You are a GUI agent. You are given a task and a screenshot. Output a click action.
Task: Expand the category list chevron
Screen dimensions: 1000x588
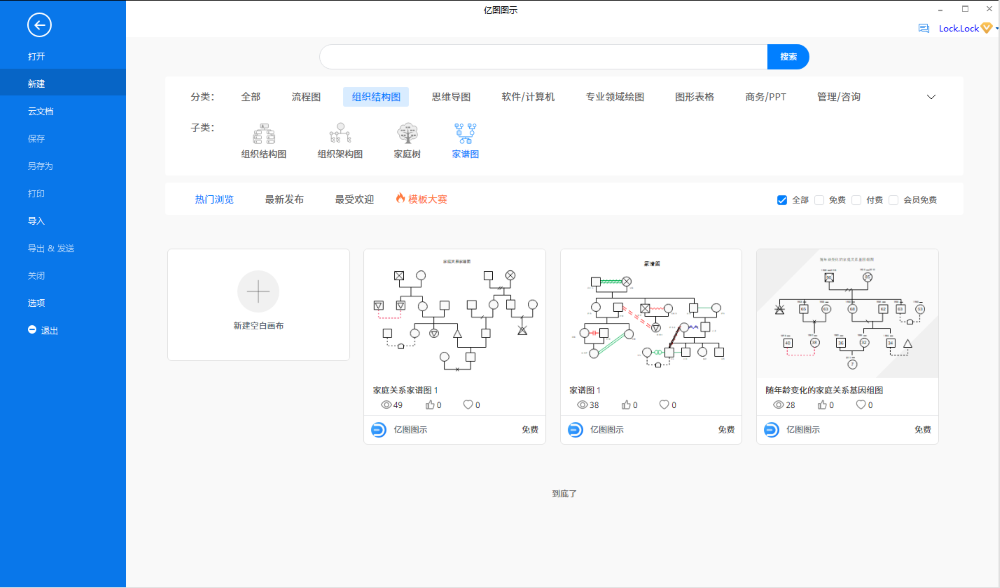tap(931, 97)
